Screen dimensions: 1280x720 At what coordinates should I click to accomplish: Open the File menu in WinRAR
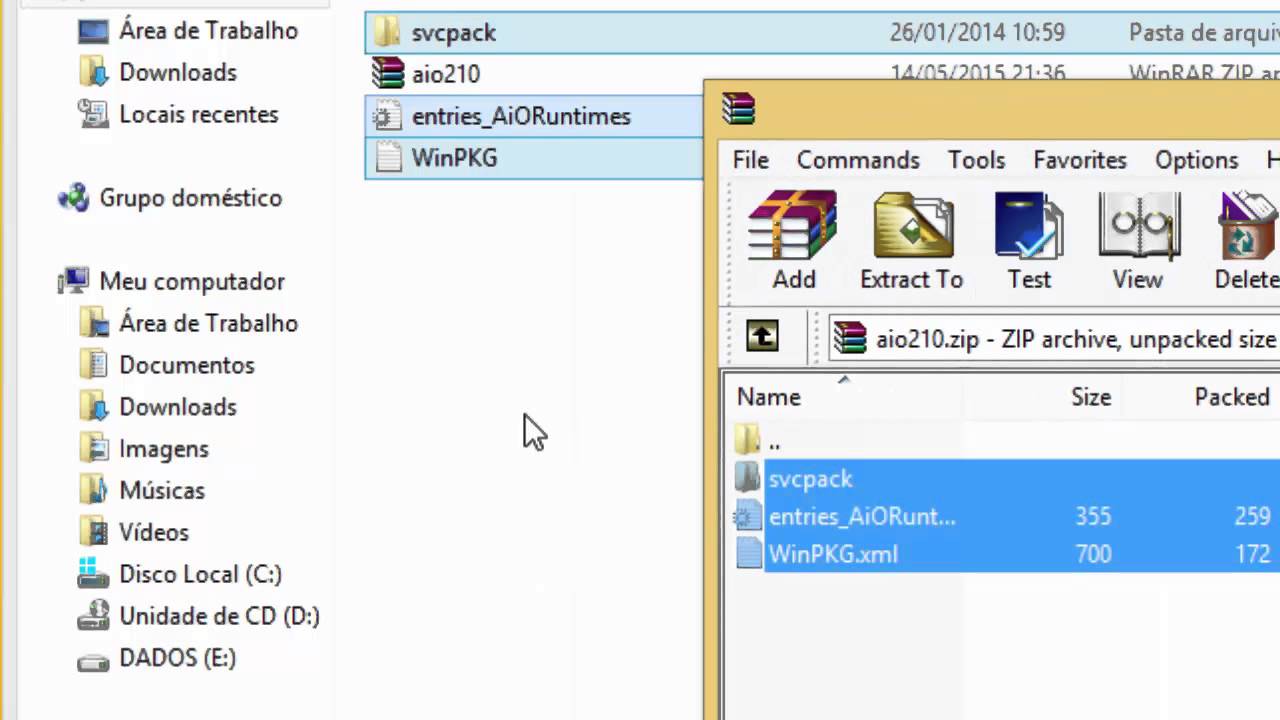click(x=750, y=160)
